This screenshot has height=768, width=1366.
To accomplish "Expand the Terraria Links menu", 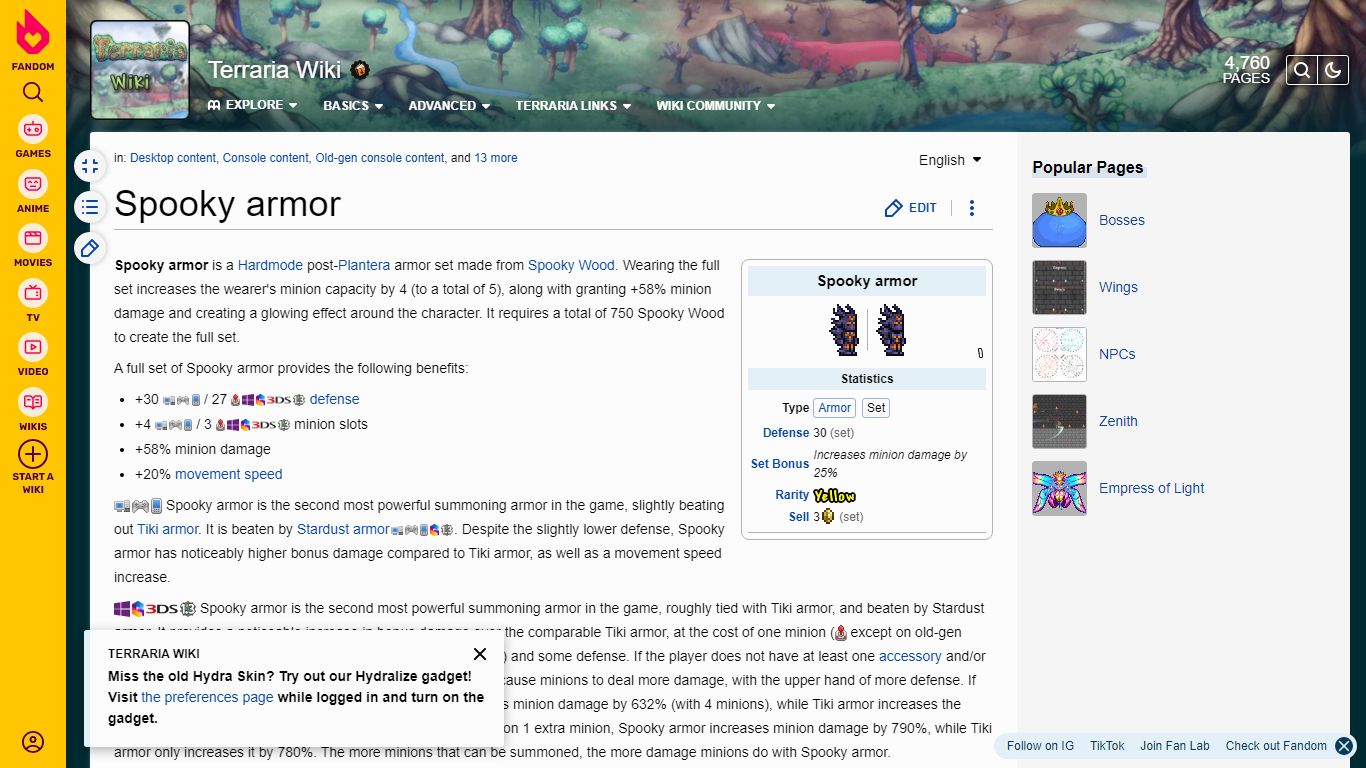I will (573, 105).
